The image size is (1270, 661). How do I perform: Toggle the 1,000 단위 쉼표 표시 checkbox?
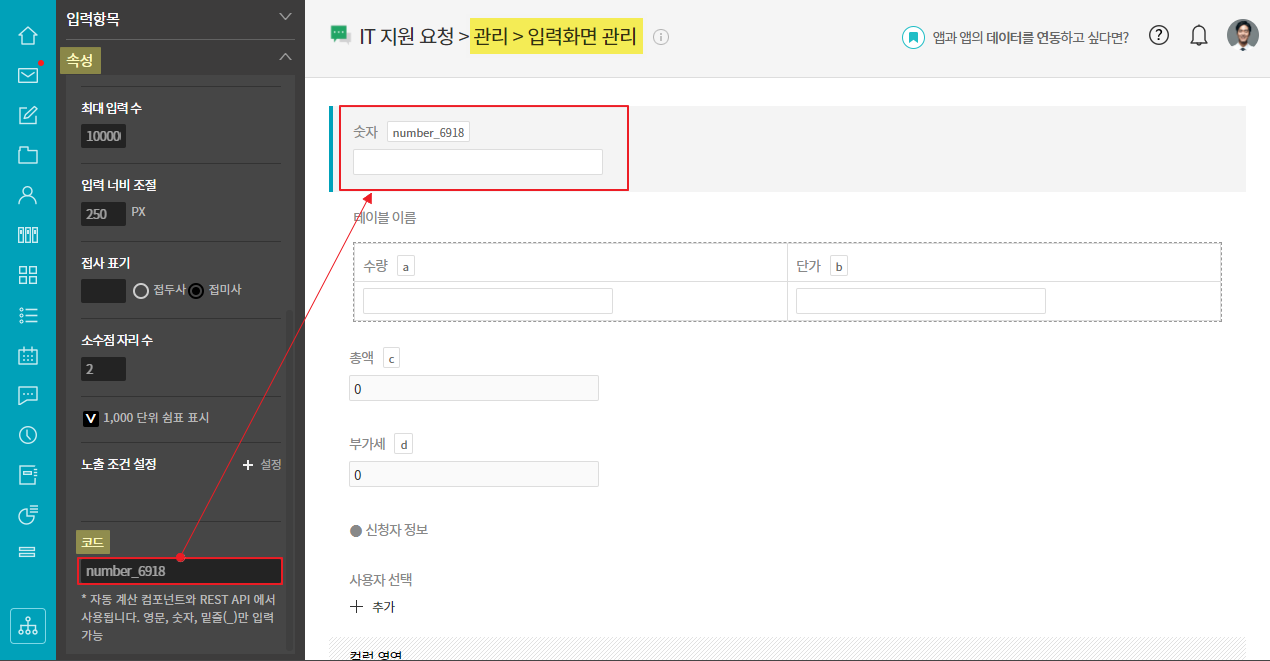pos(90,418)
